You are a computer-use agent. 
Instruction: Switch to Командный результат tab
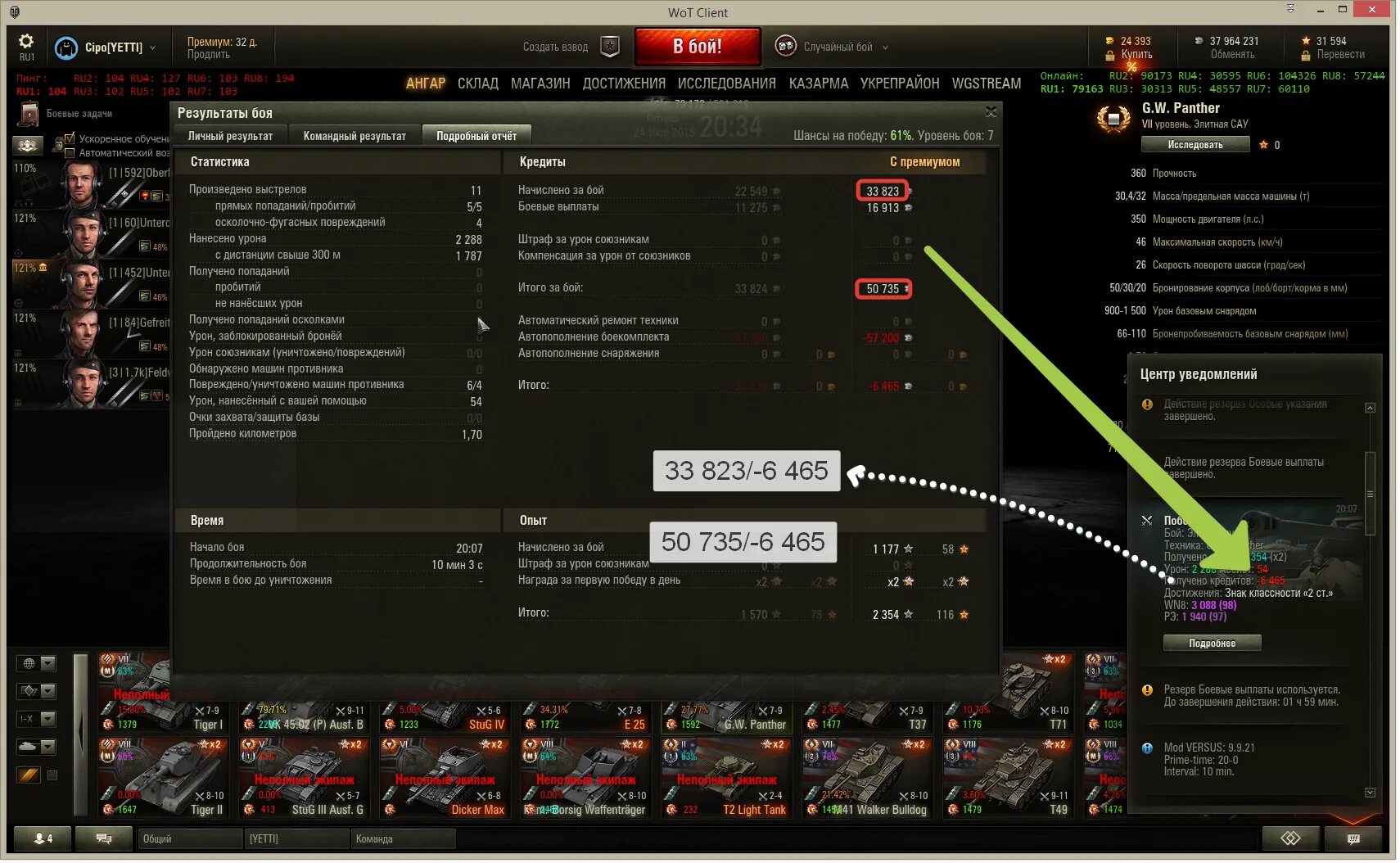pos(355,136)
